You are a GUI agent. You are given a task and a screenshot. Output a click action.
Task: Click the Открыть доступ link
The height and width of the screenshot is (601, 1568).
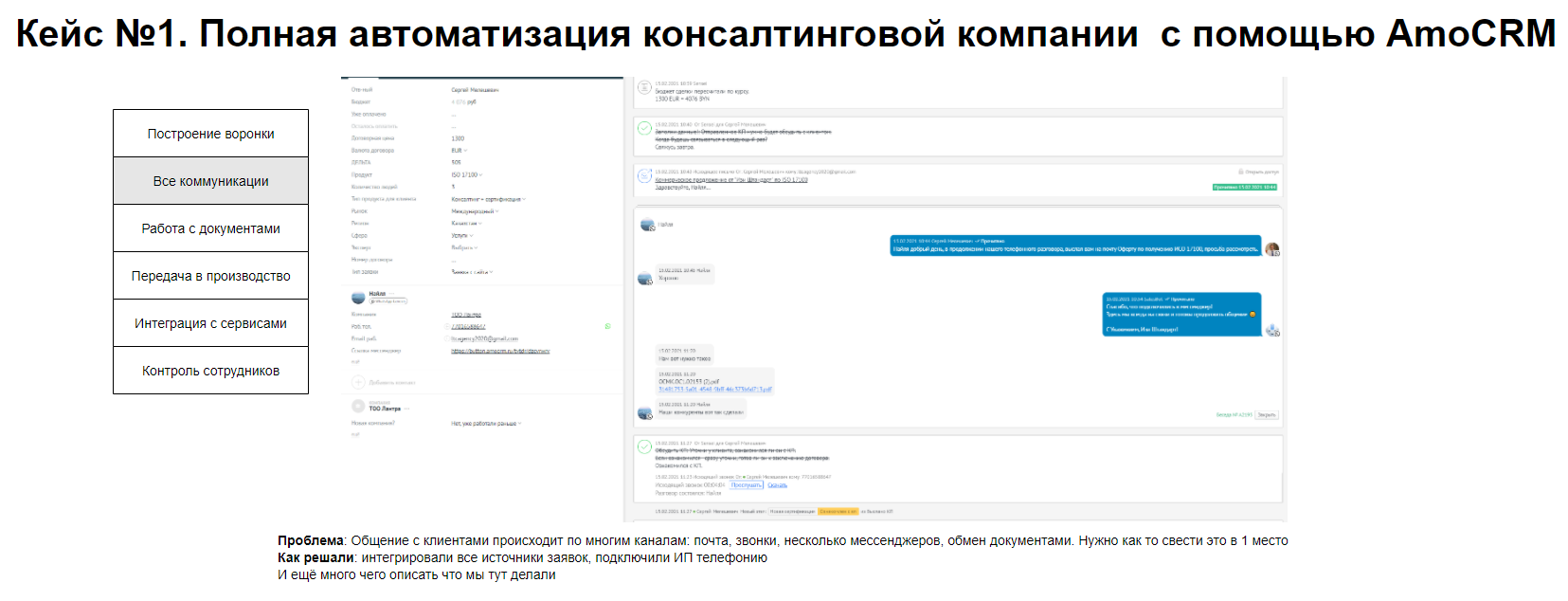point(1262,172)
